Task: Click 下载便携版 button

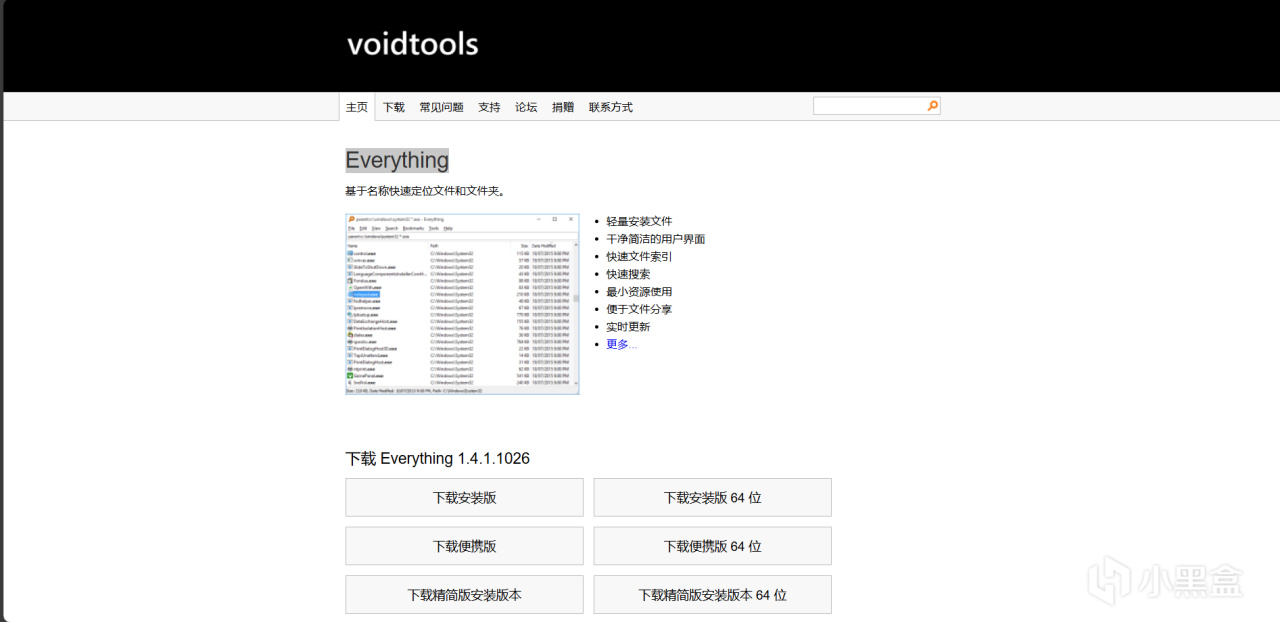Action: click(x=464, y=546)
